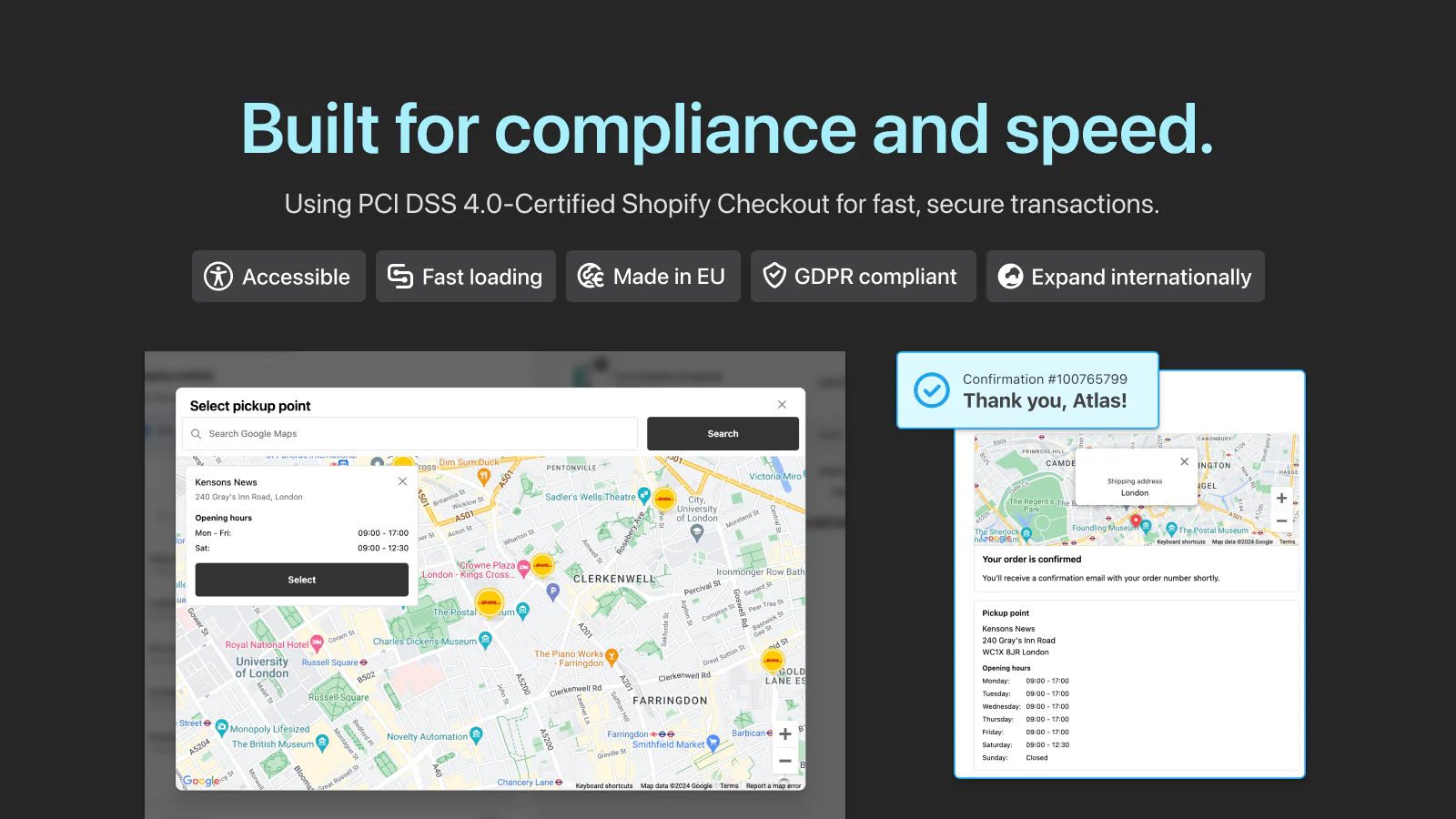Click the Made in EU icon

pos(591,276)
